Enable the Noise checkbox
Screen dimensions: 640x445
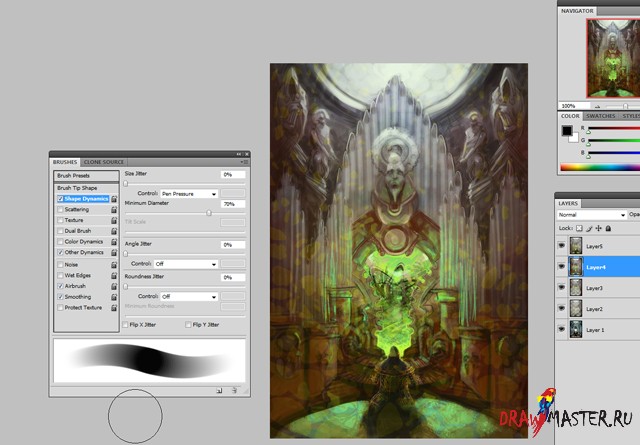(x=60, y=265)
